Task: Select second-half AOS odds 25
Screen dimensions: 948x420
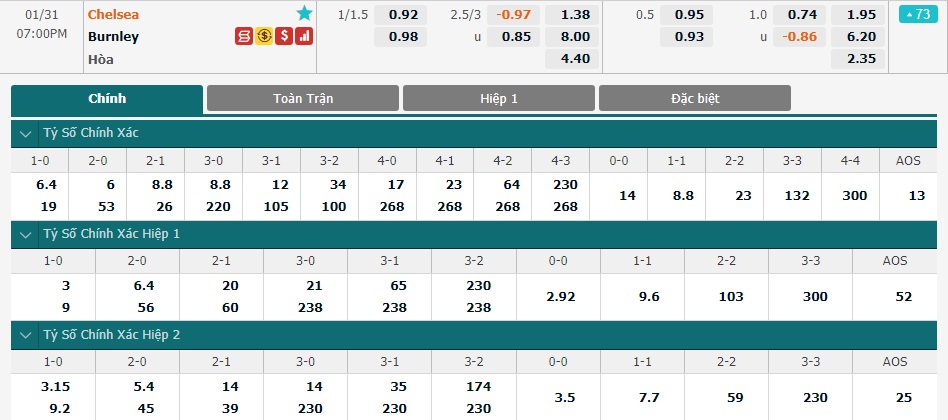Action: pos(895,398)
